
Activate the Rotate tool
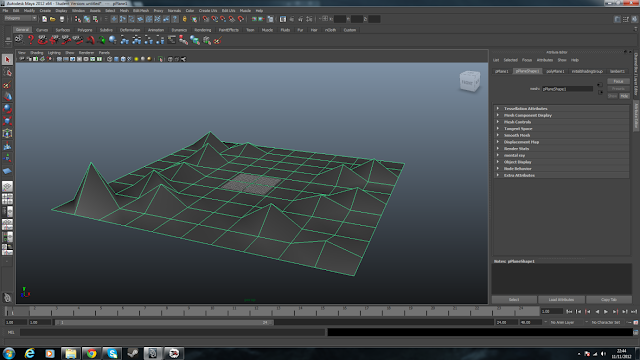(7, 109)
